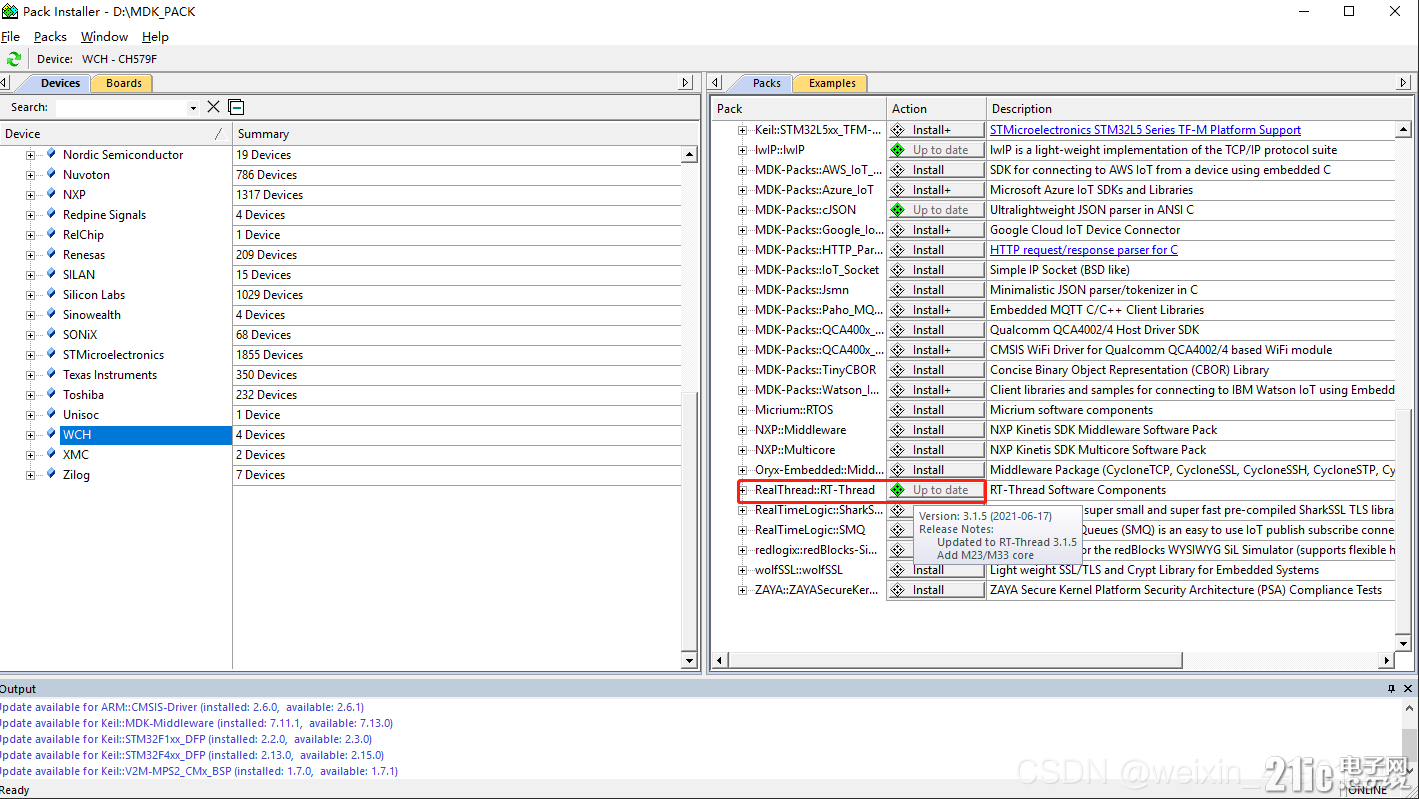Image resolution: width=1419 pixels, height=799 pixels.
Task: Click the WCH vendor chip icon
Action: coord(51,434)
